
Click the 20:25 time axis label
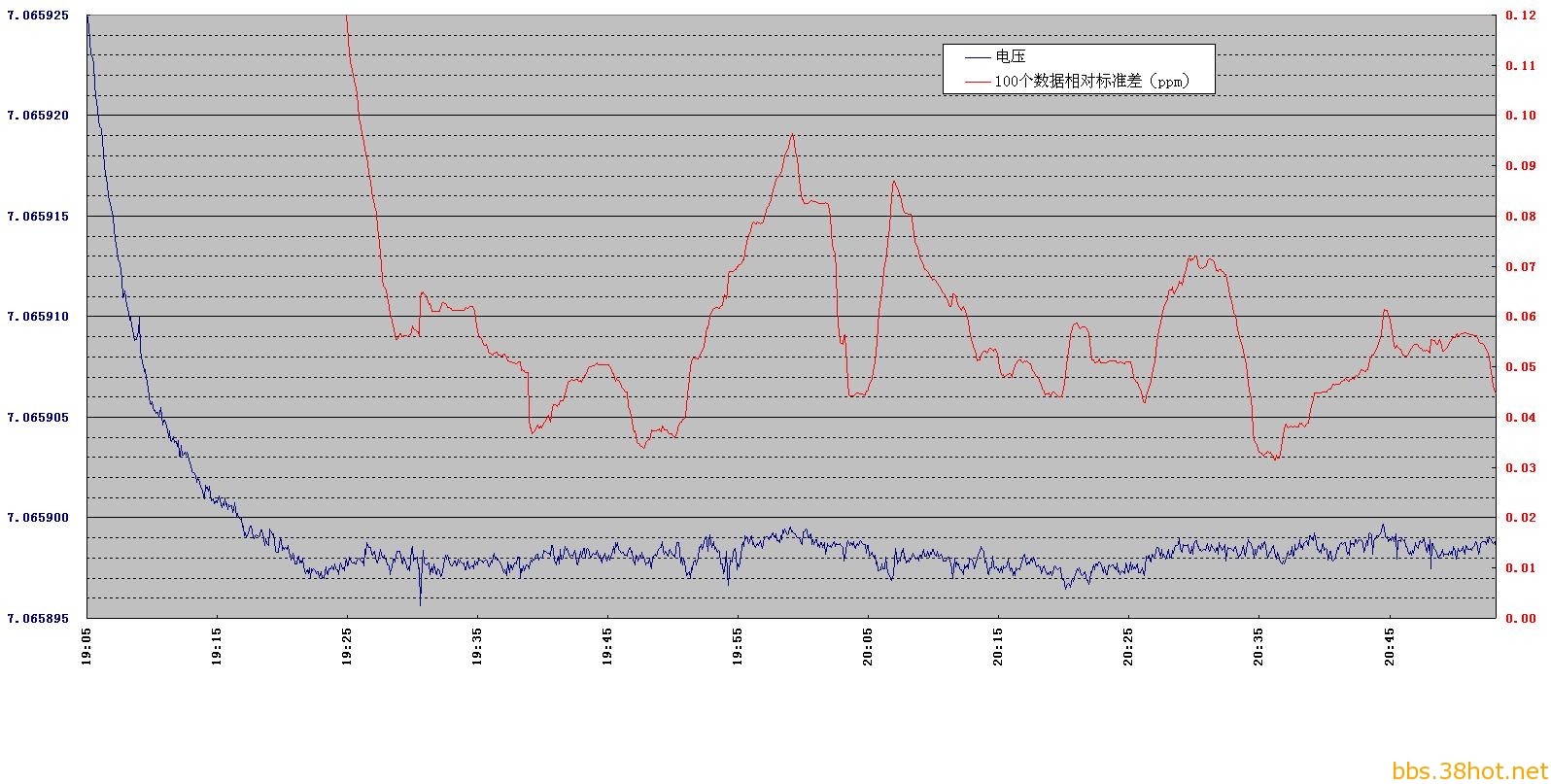(x=1129, y=645)
